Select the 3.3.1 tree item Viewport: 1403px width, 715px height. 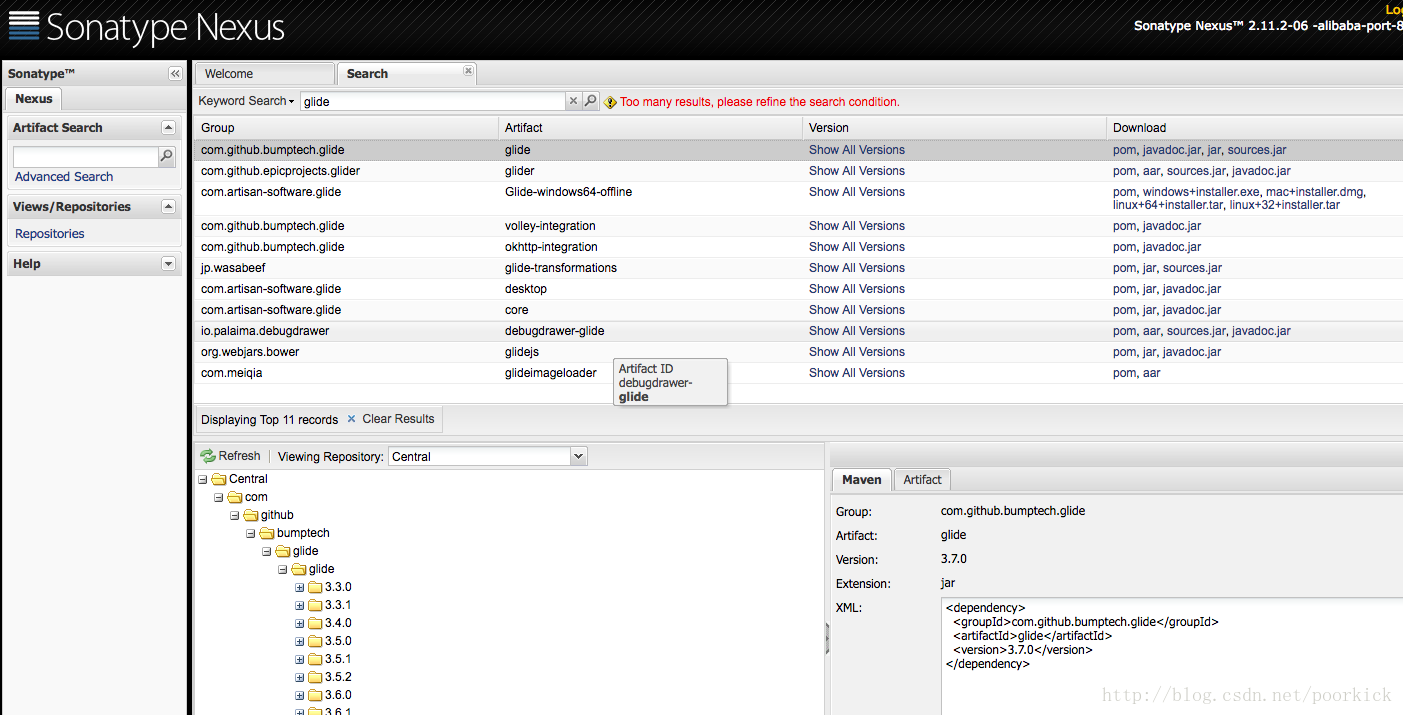(x=338, y=605)
